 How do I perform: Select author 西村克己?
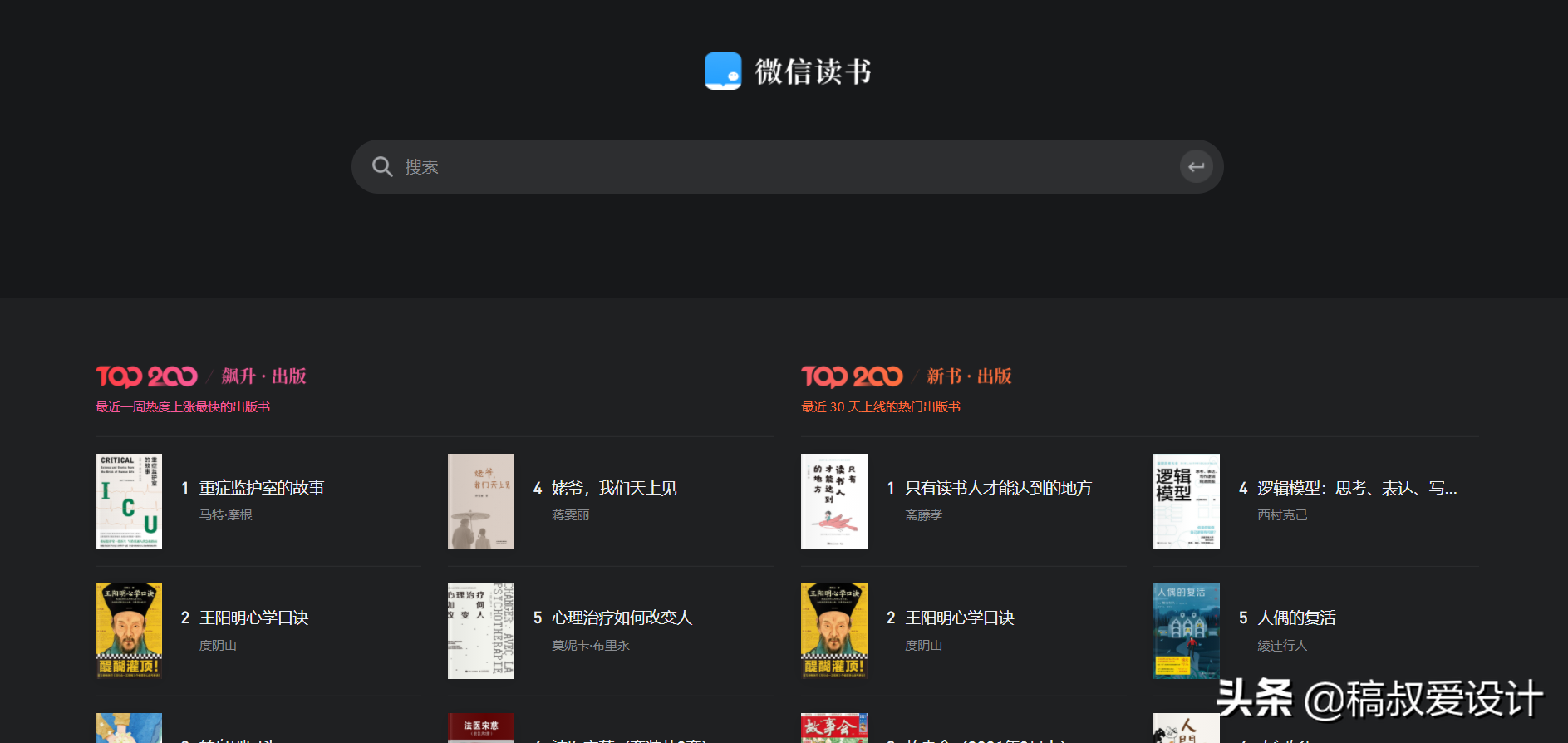coord(1282,515)
